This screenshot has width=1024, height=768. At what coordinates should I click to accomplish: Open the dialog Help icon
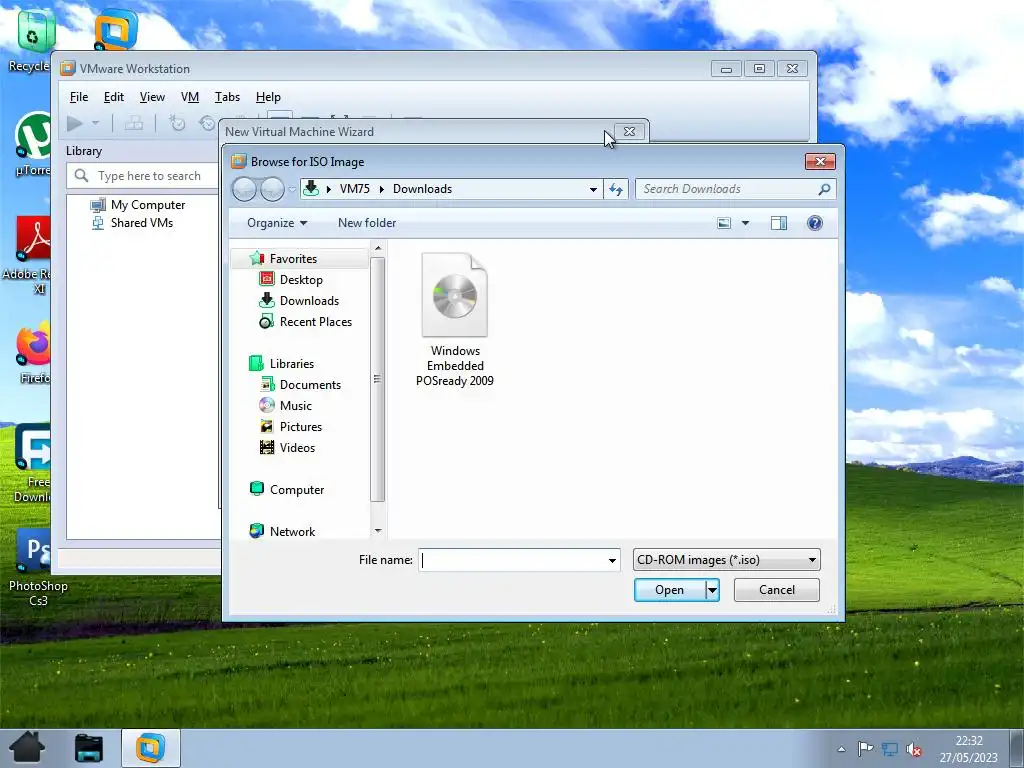(814, 223)
